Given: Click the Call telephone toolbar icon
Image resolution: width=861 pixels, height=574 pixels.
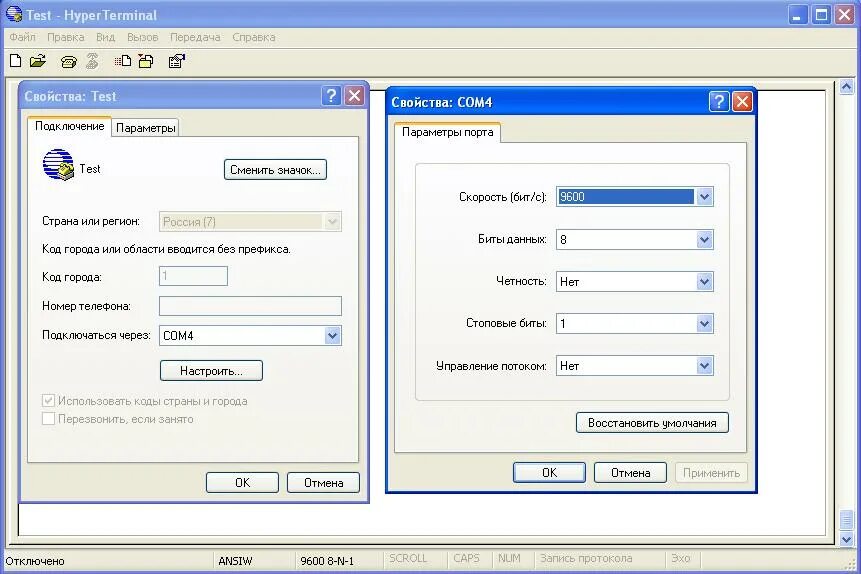Looking at the screenshot, I should point(69,62).
